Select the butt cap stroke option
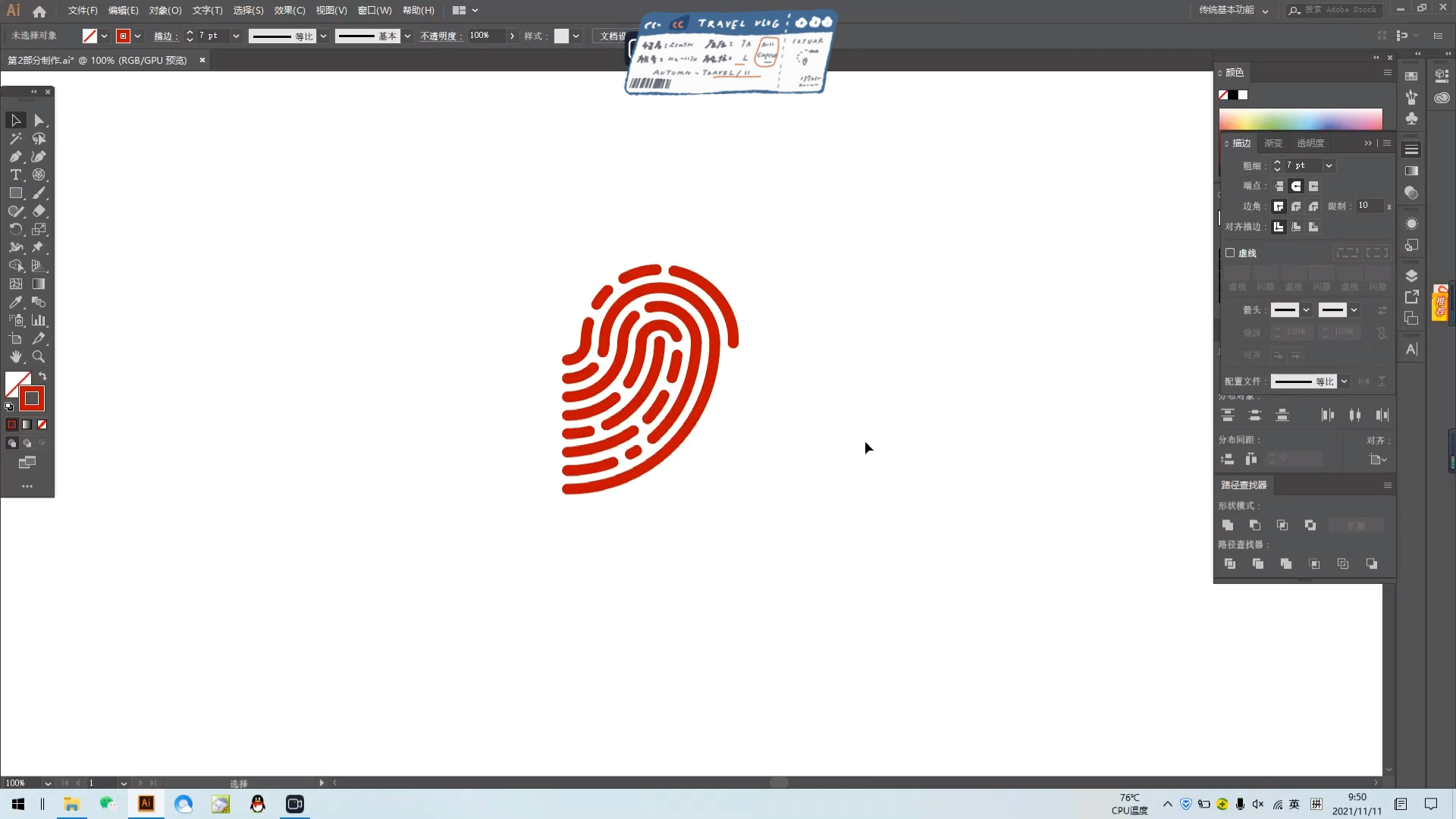This screenshot has width=1456, height=819. pyautogui.click(x=1279, y=186)
